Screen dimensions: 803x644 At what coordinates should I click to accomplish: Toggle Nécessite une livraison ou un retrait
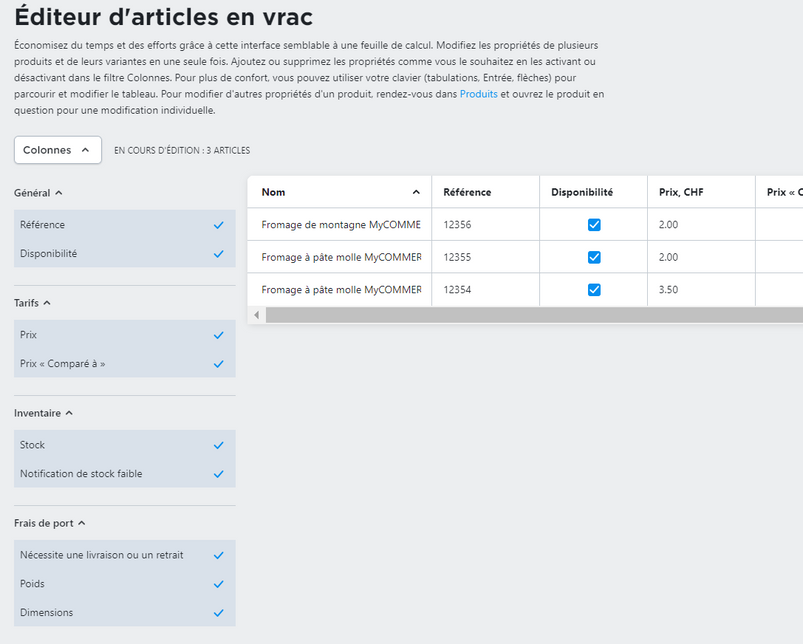pos(124,555)
